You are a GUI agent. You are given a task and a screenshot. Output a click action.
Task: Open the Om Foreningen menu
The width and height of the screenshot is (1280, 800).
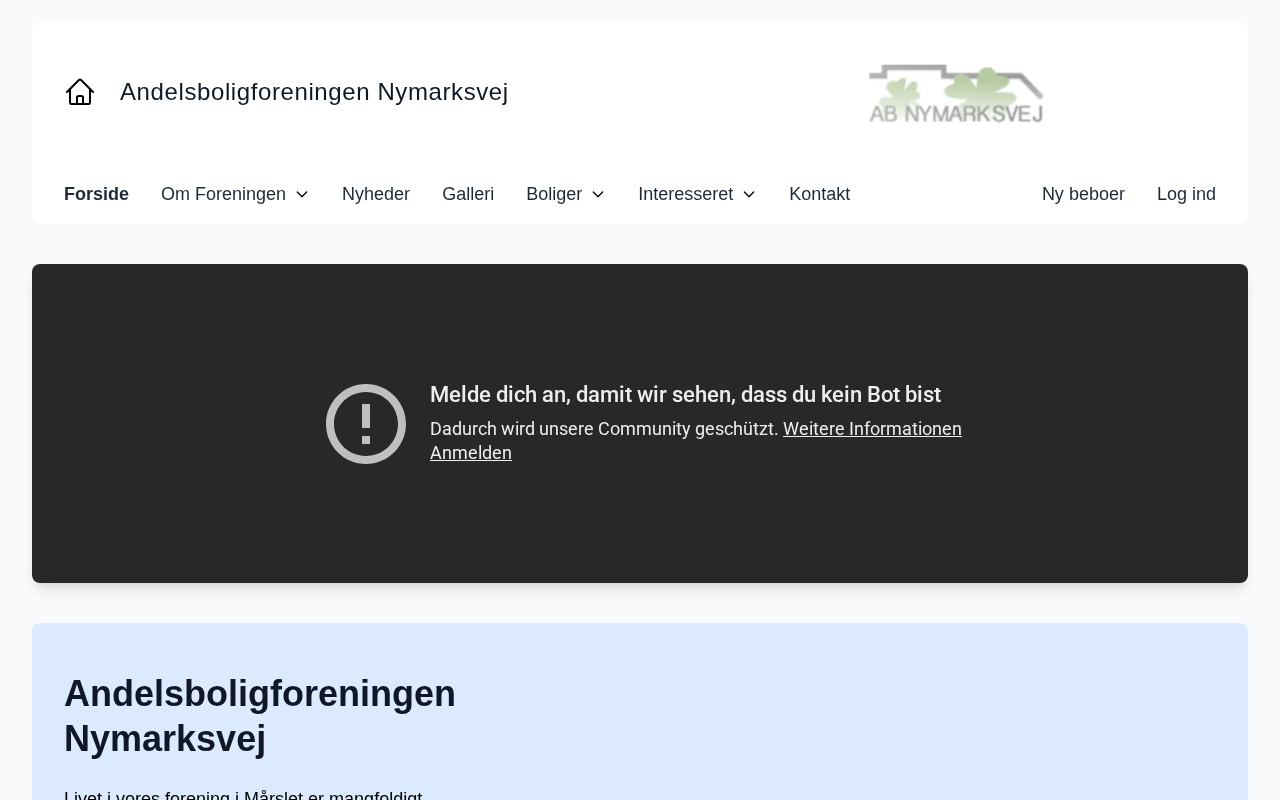[223, 194]
